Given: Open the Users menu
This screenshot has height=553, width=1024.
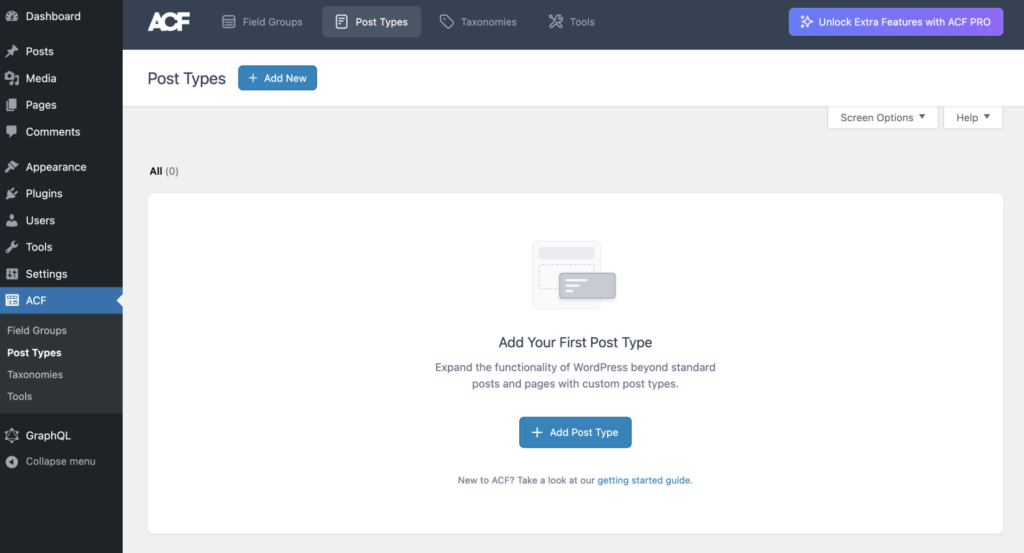Looking at the screenshot, I should click(x=40, y=220).
